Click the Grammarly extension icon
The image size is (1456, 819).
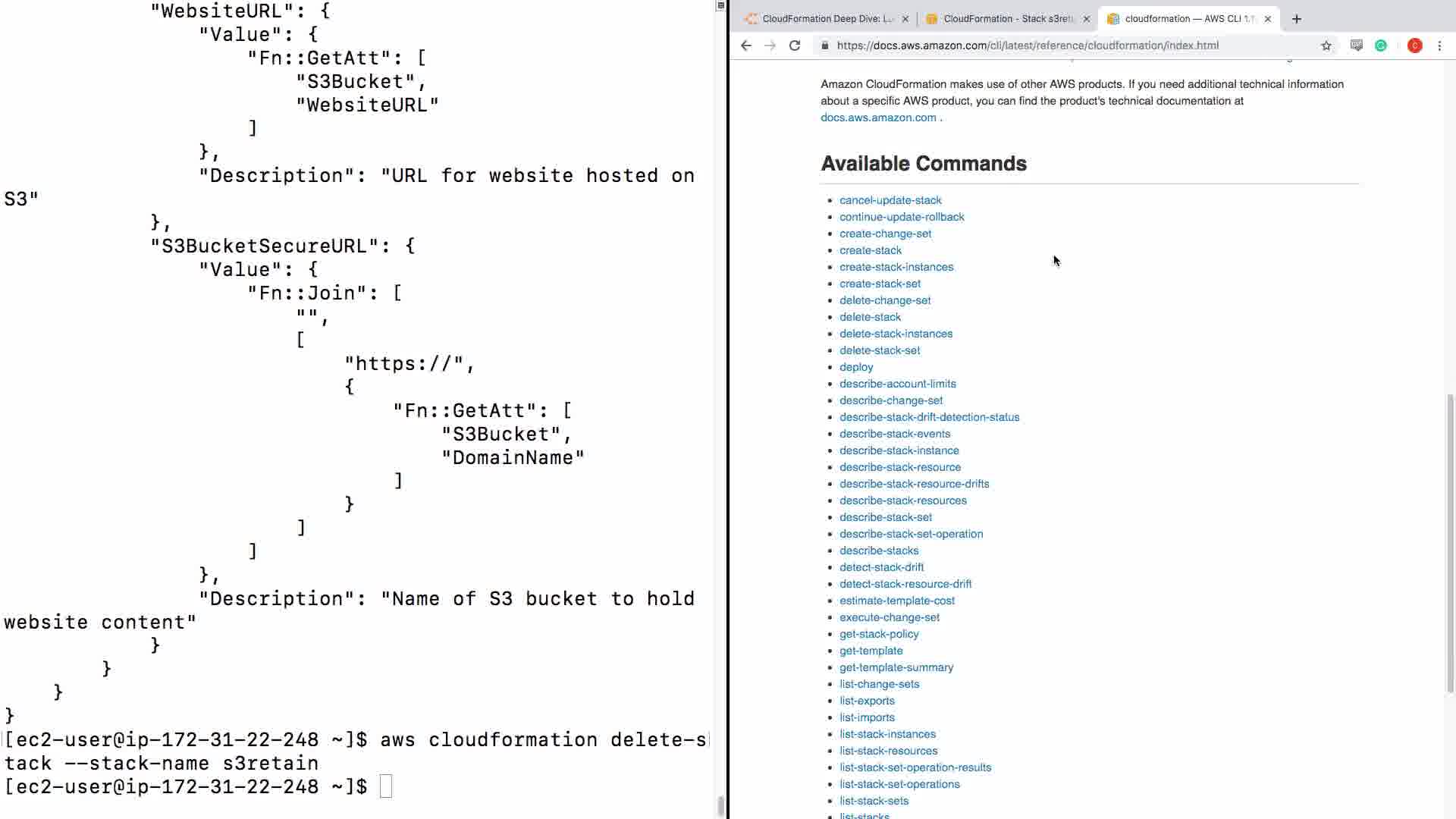click(1381, 45)
